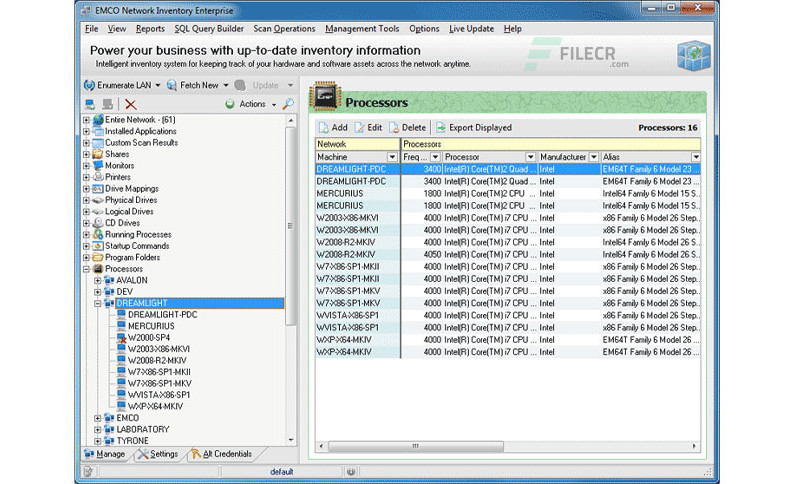800x484 pixels.
Task: Open the SQL Query Builder menu
Action: 209,29
